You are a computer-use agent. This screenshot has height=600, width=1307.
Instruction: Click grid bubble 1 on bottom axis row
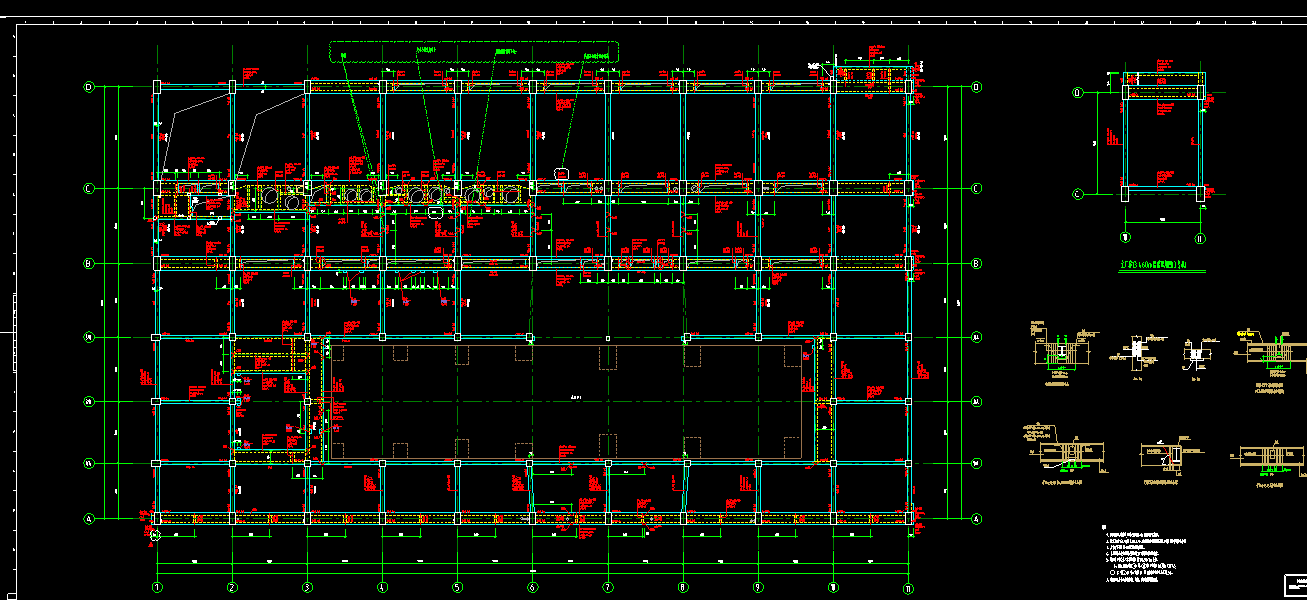(x=157, y=586)
